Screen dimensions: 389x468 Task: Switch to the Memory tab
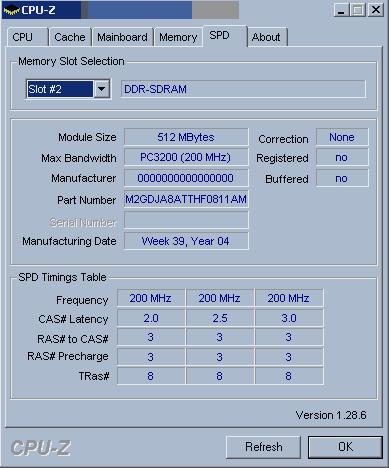click(x=178, y=37)
